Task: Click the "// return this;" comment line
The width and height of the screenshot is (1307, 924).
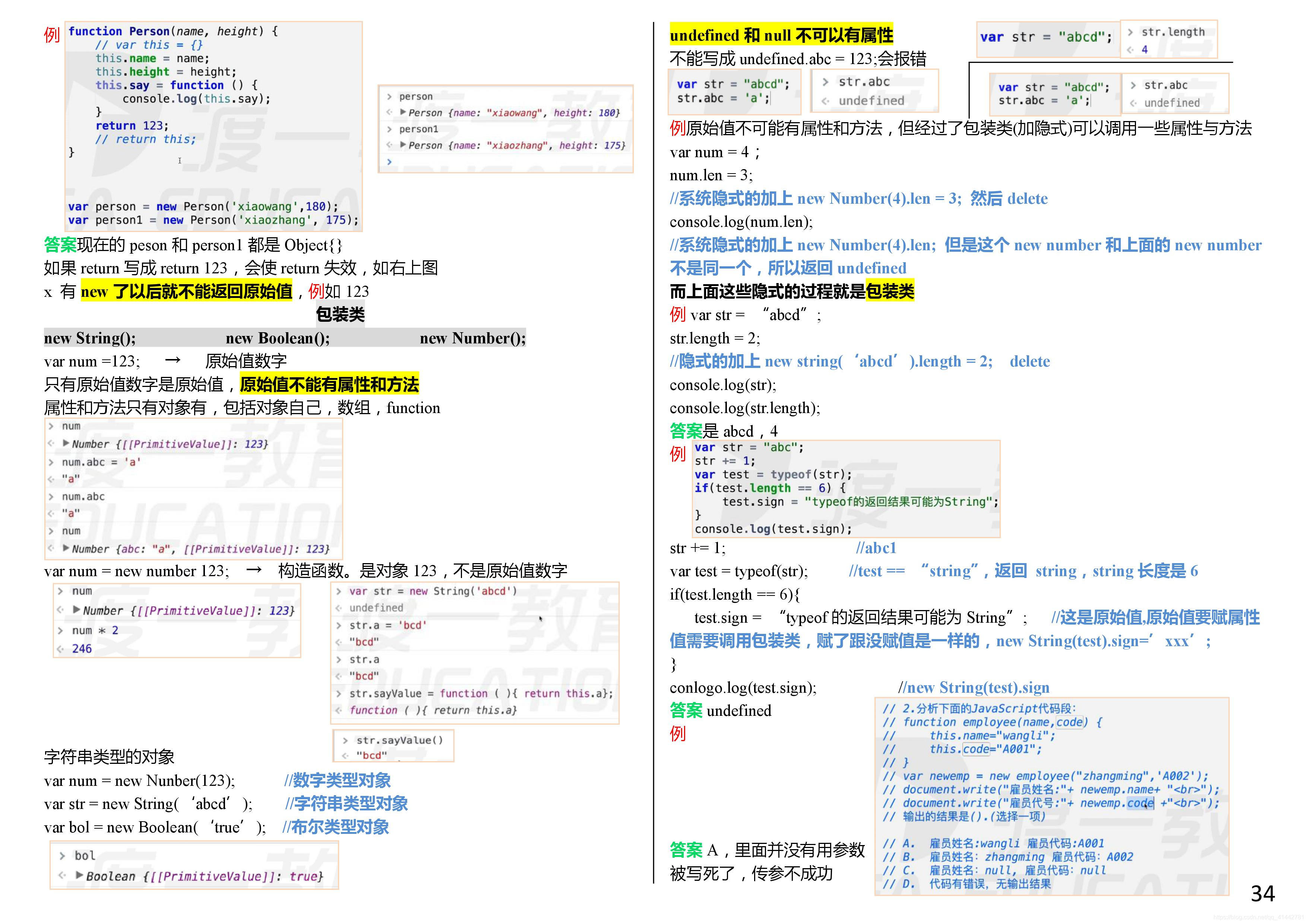Action: tap(146, 139)
